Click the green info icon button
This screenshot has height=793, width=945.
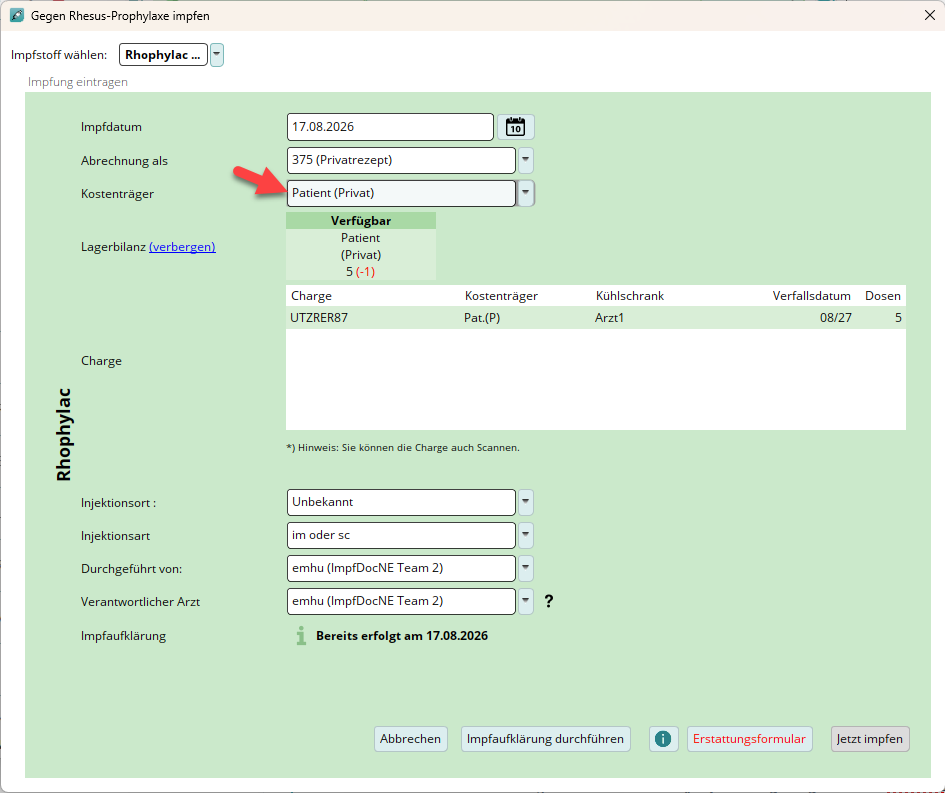[663, 739]
